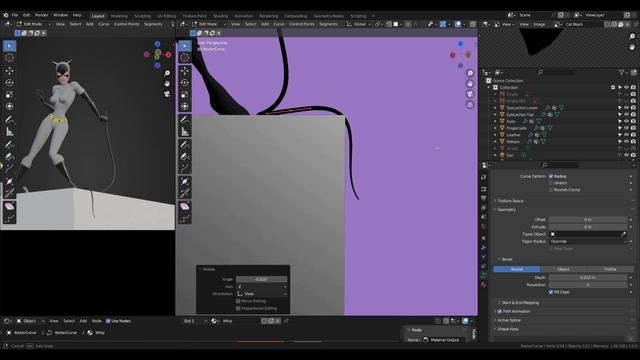
Task: Switch to the Sculpting workspace tab
Action: click(x=142, y=16)
